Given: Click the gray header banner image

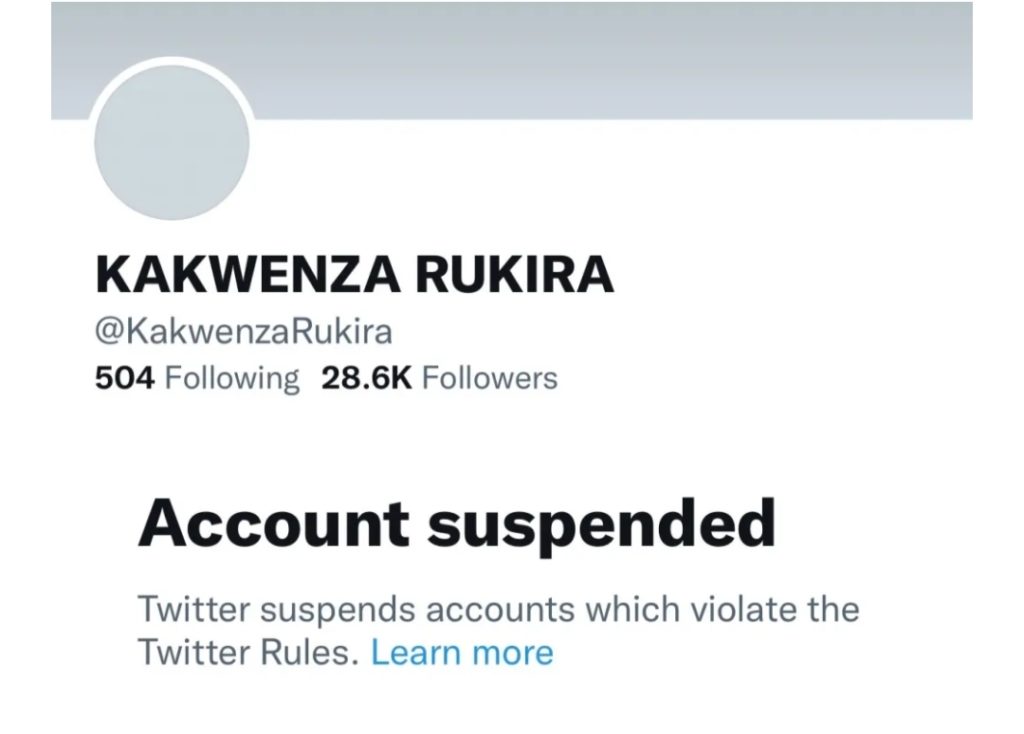Looking at the screenshot, I should [600, 60].
